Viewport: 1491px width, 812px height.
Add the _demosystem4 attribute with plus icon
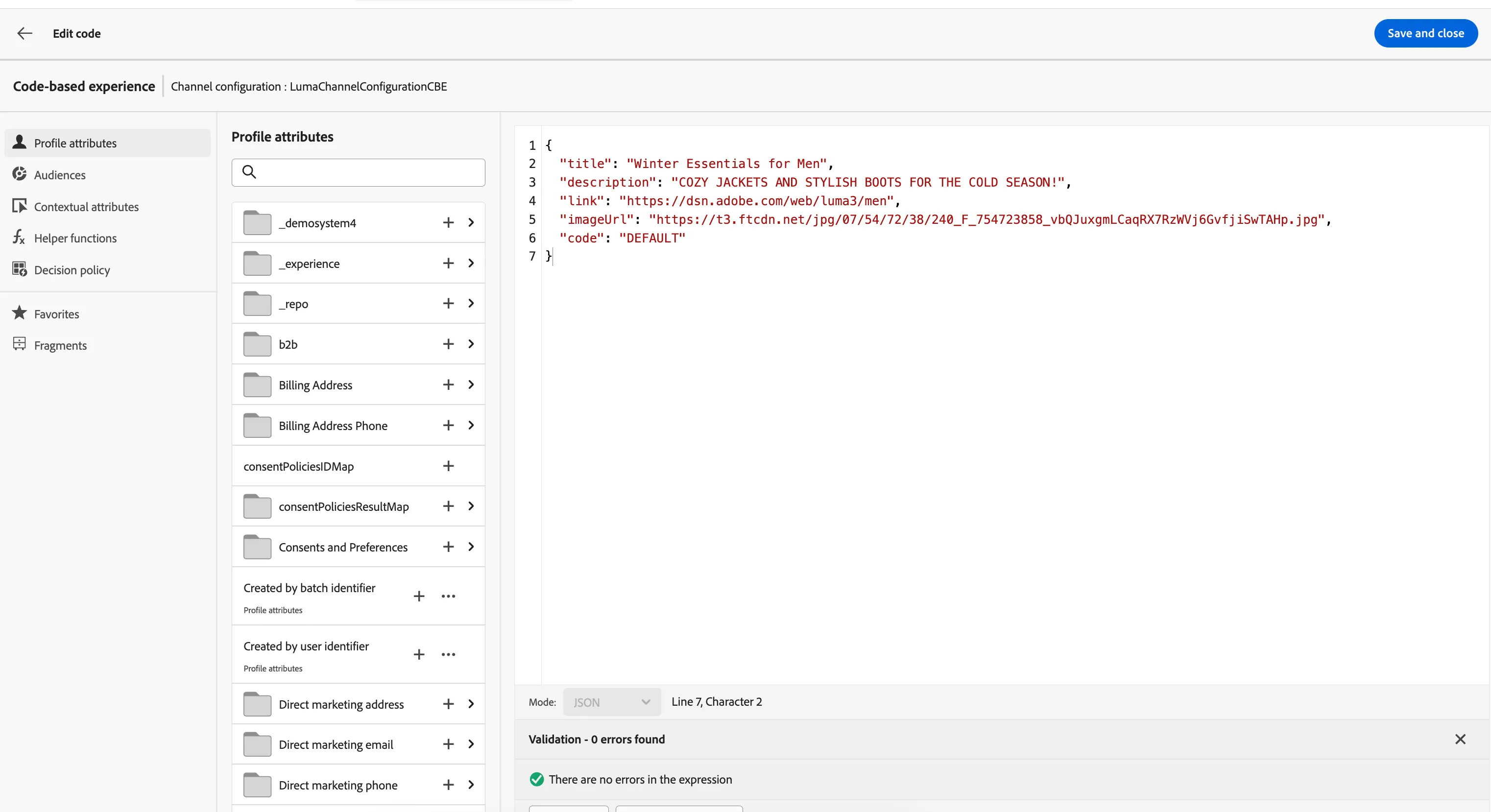tap(448, 222)
